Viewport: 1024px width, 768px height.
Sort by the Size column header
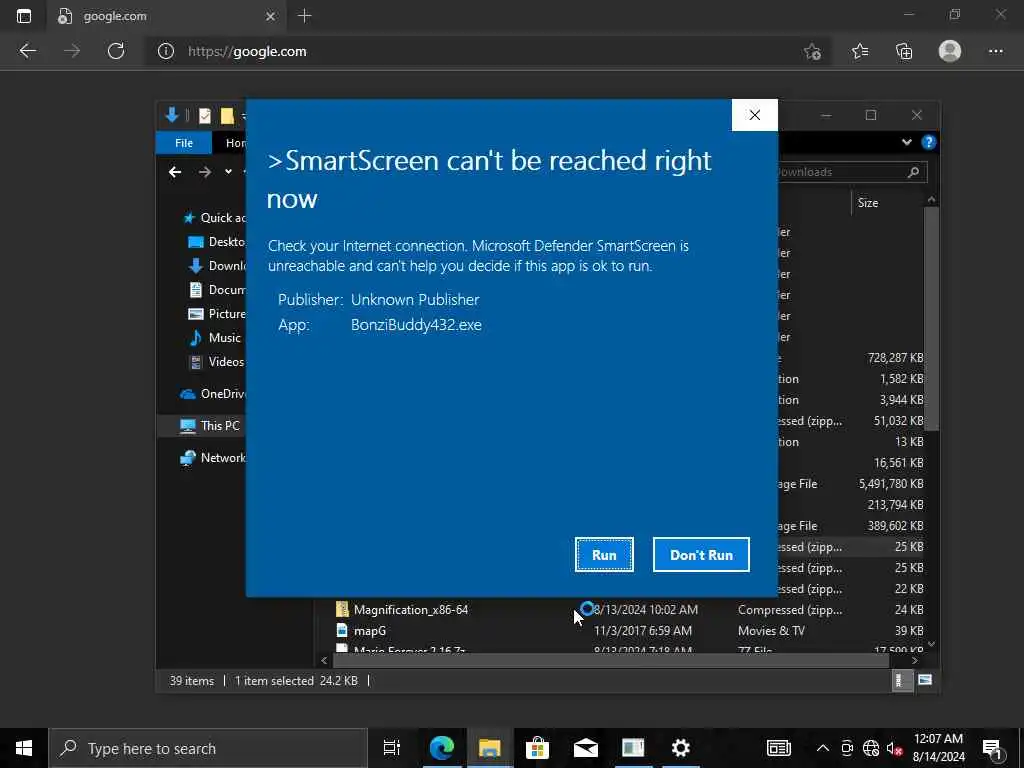pyautogui.click(x=867, y=202)
